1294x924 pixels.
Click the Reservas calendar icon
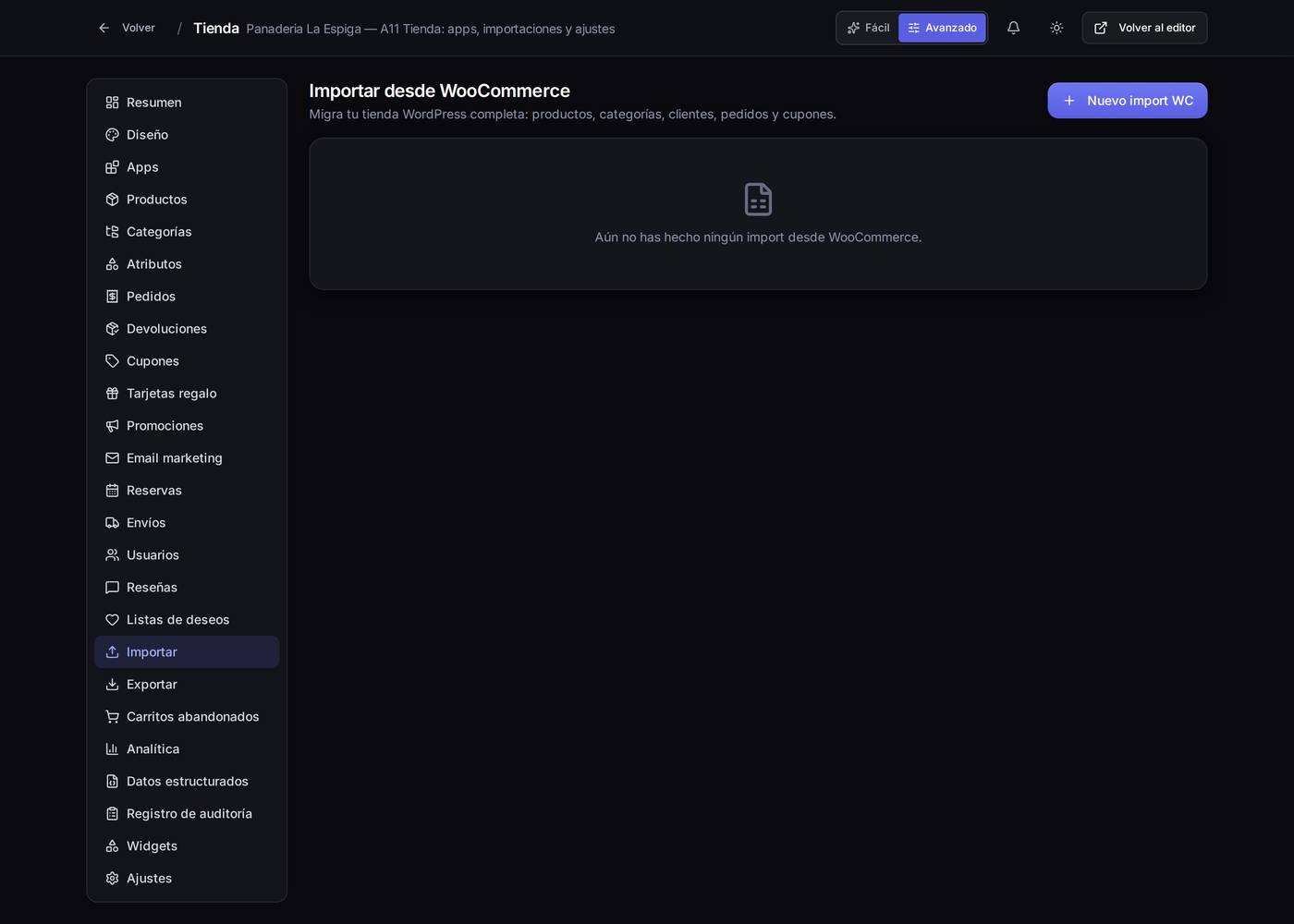coord(112,491)
